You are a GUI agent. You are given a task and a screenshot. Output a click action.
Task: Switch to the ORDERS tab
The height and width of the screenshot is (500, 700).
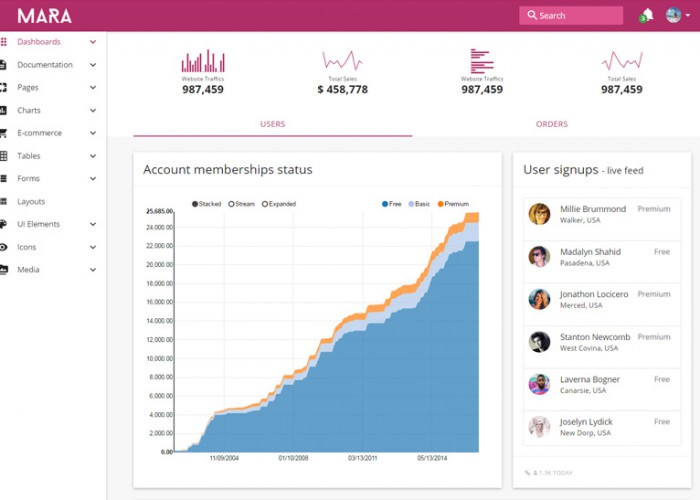(552, 124)
